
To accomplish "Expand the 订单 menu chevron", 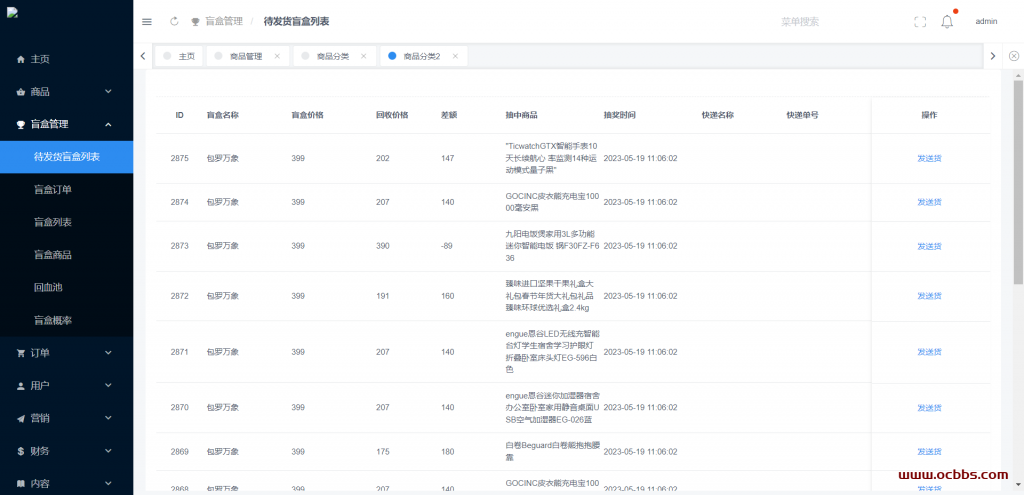I will coord(108,353).
